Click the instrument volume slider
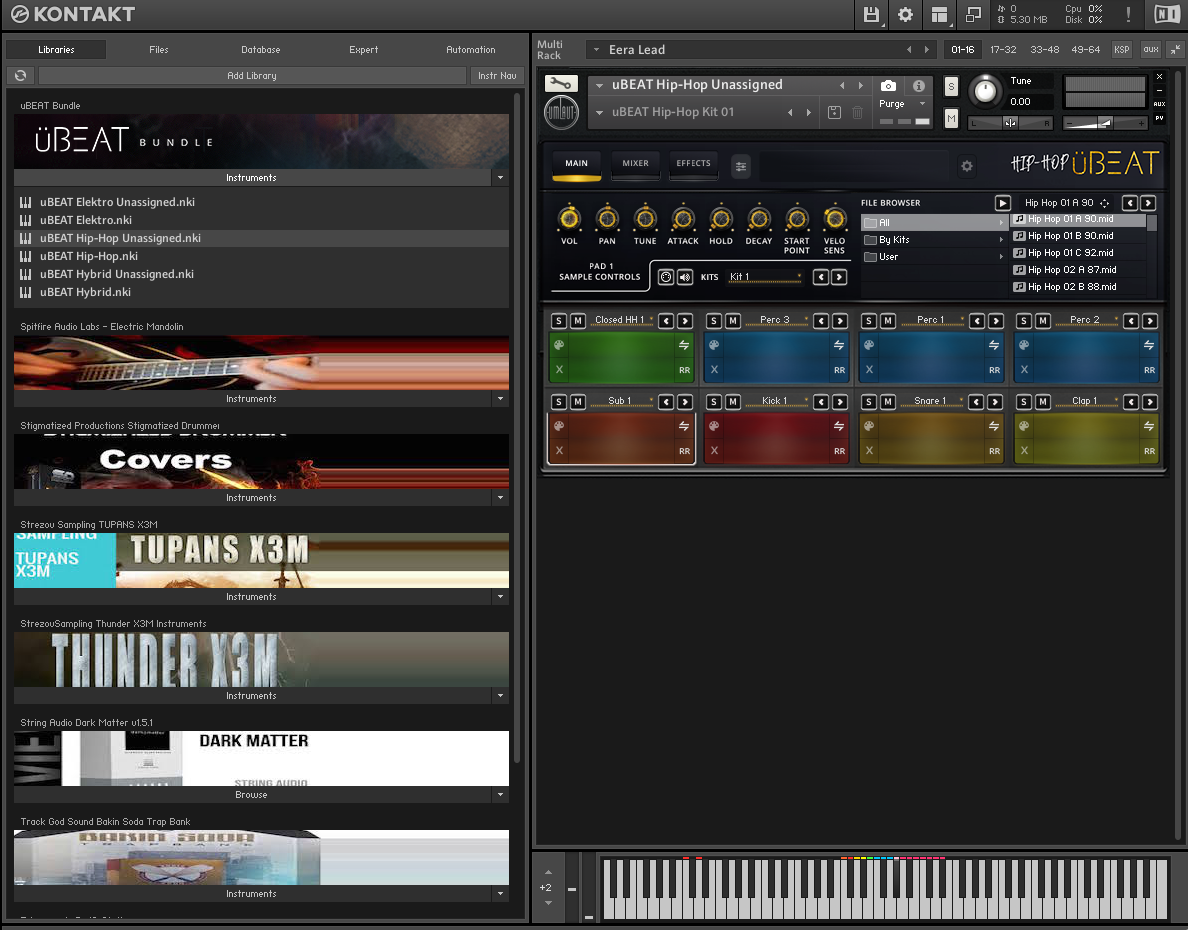1188x930 pixels. click(x=1105, y=123)
